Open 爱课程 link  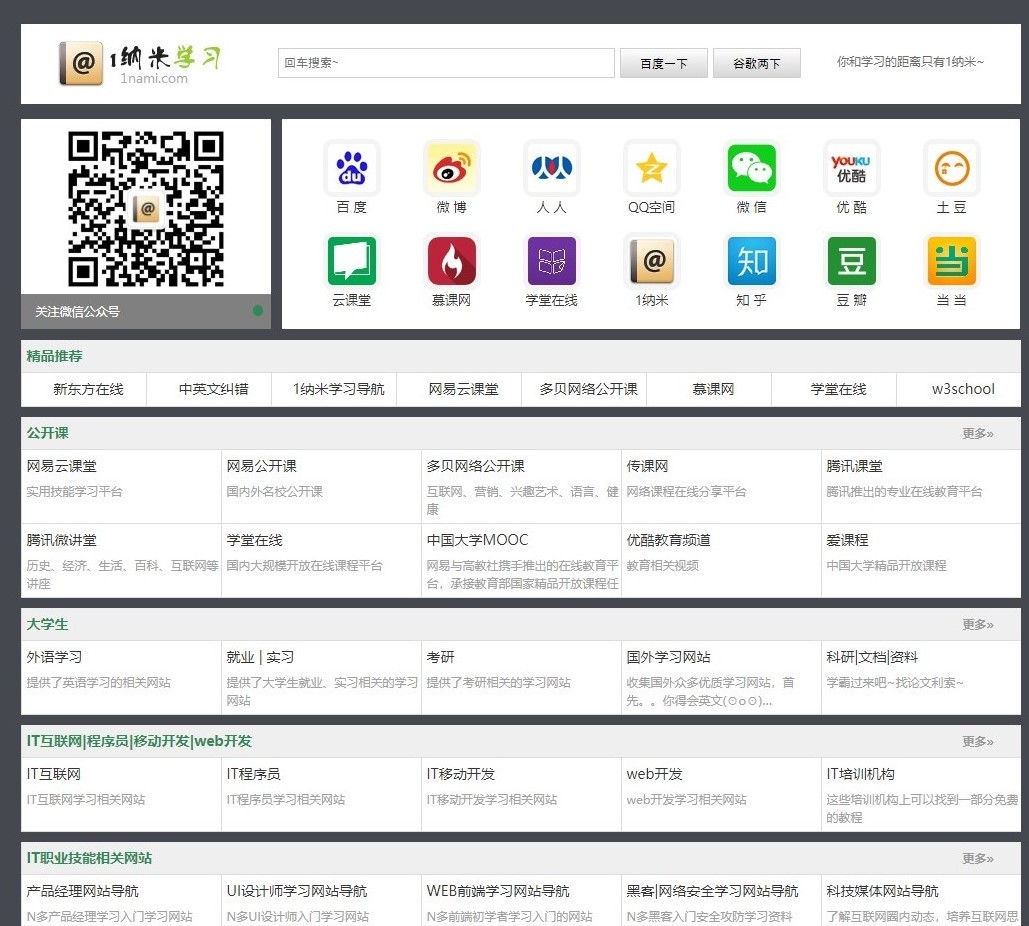[847, 540]
